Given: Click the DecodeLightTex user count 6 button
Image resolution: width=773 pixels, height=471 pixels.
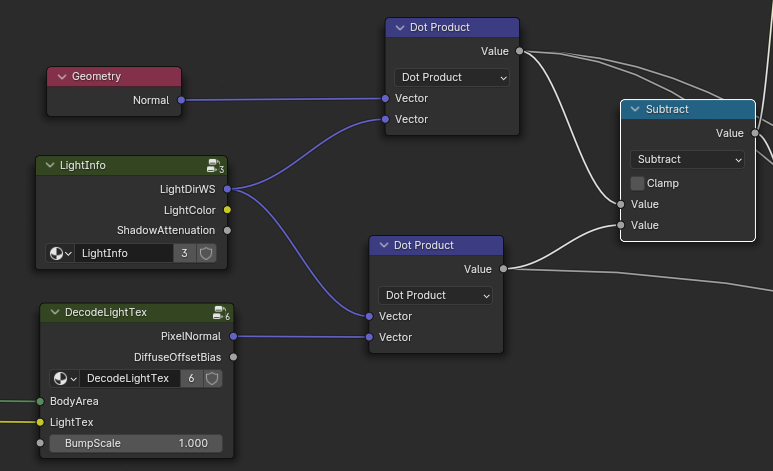Looking at the screenshot, I should coord(190,378).
